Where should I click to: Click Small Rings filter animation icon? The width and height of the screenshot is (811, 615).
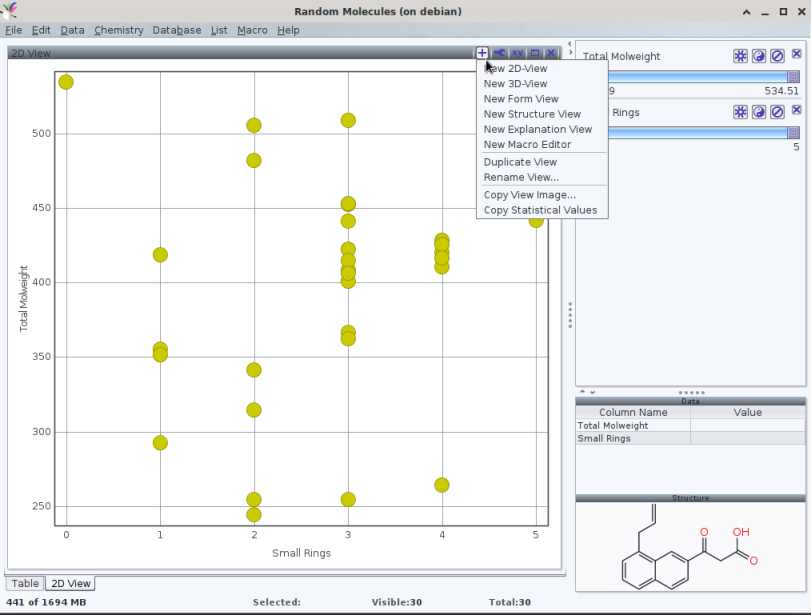click(740, 112)
